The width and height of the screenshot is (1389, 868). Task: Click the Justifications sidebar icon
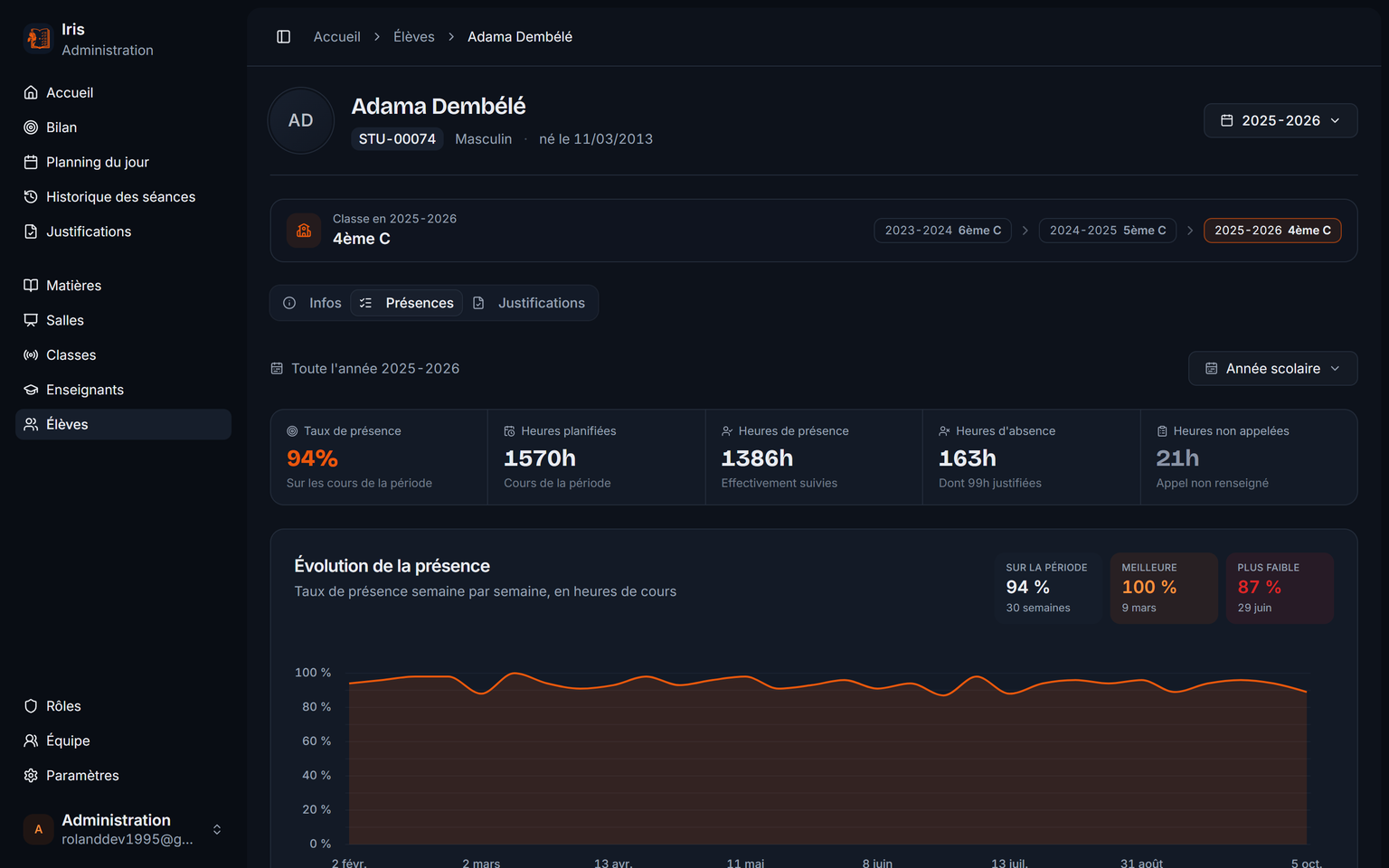click(x=31, y=231)
